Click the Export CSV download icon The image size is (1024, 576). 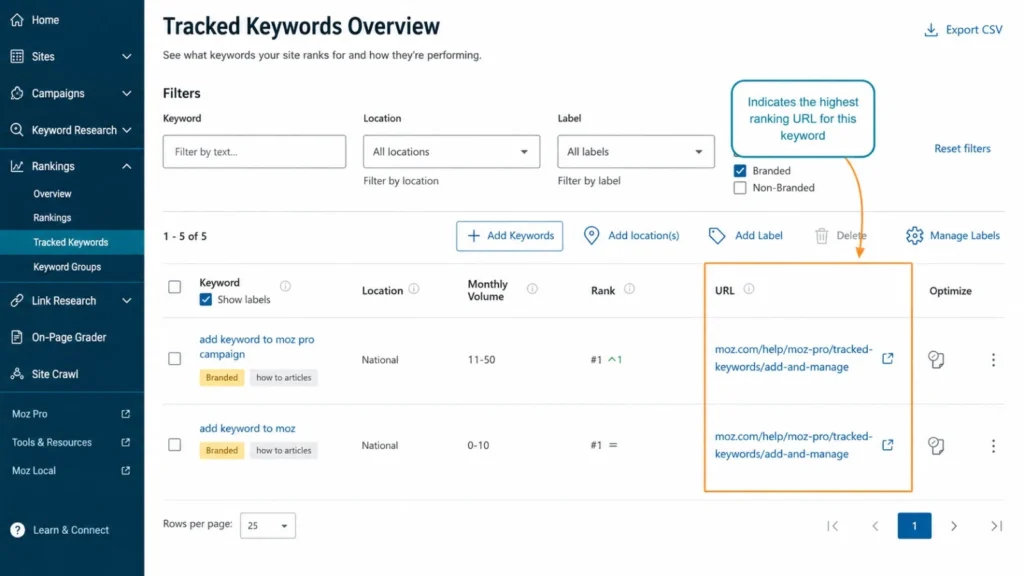931,29
